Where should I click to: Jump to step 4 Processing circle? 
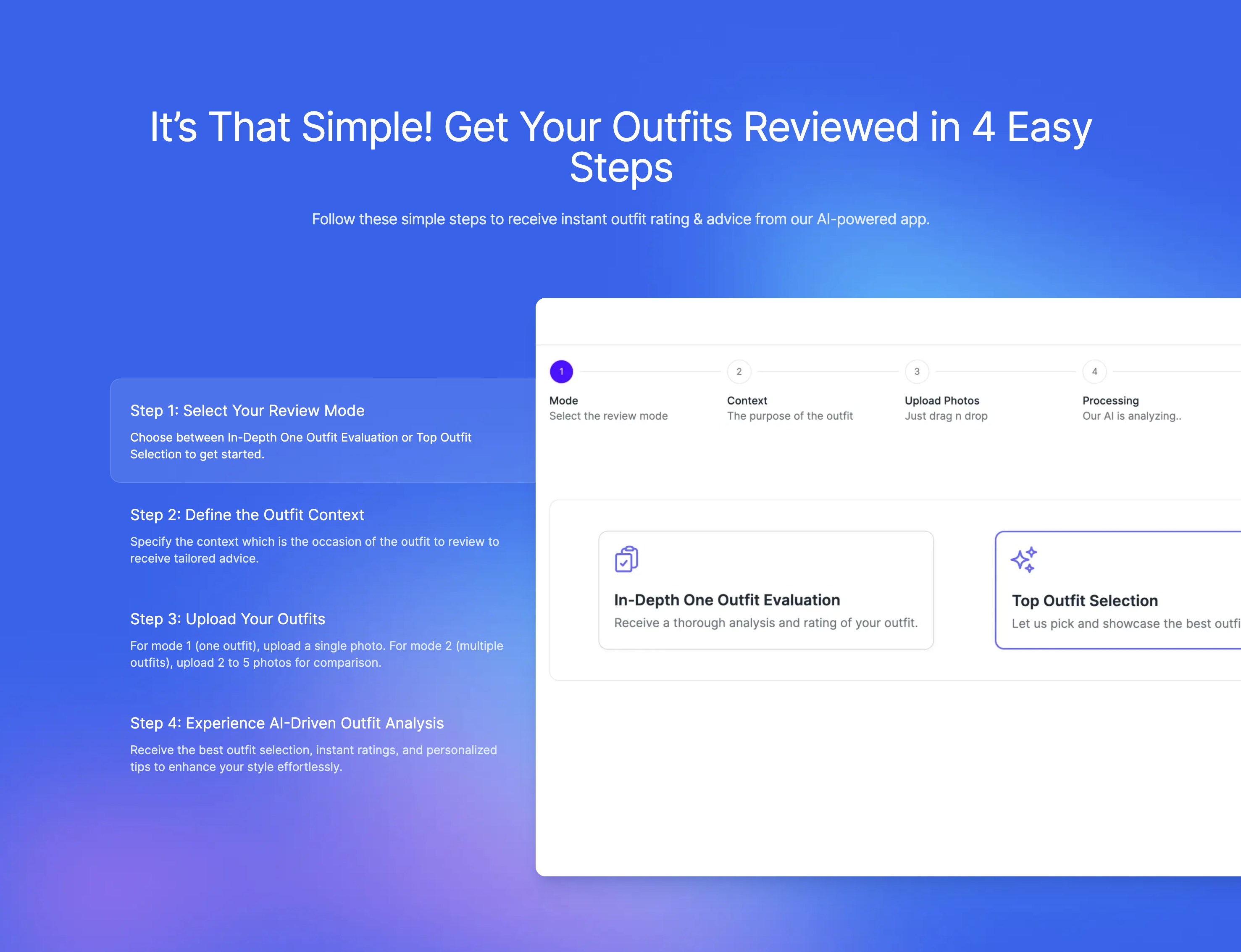coord(1094,372)
